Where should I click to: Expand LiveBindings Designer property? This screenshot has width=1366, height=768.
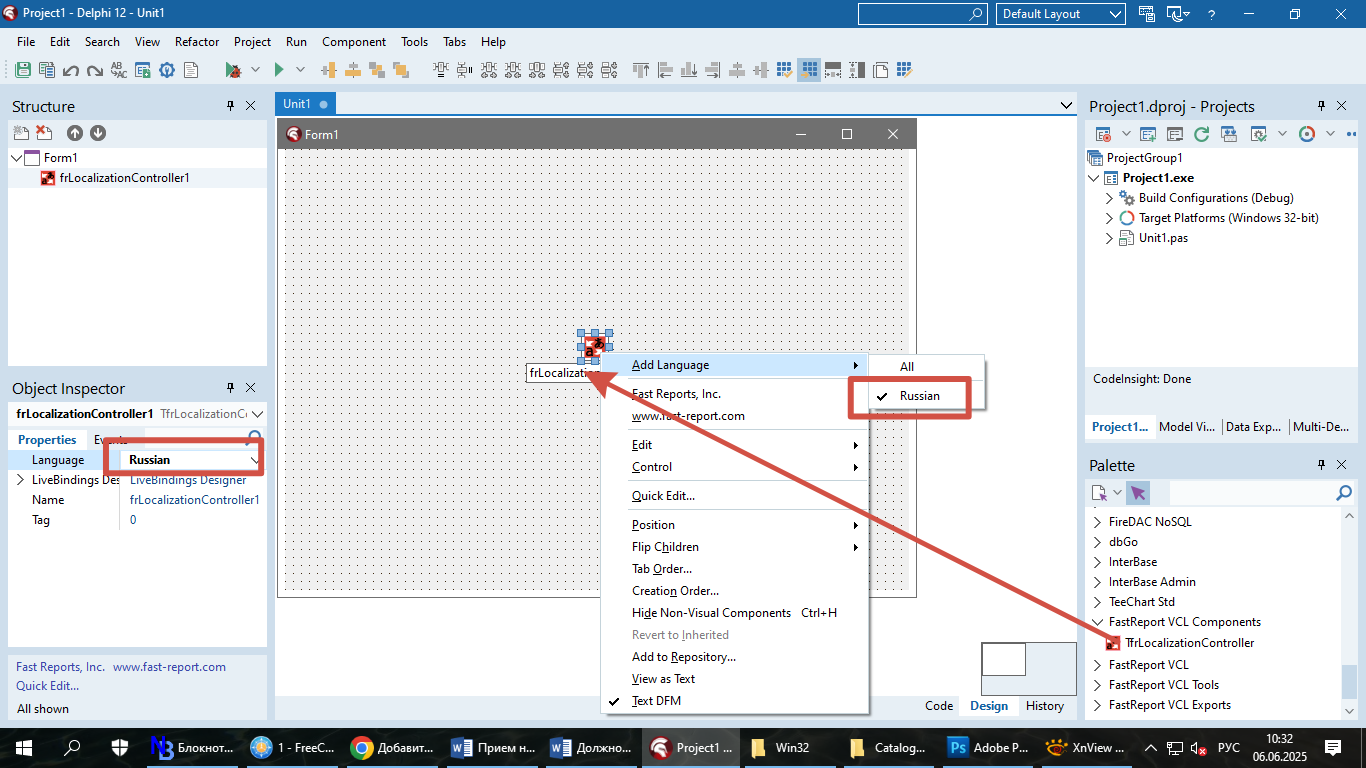click(x=21, y=480)
